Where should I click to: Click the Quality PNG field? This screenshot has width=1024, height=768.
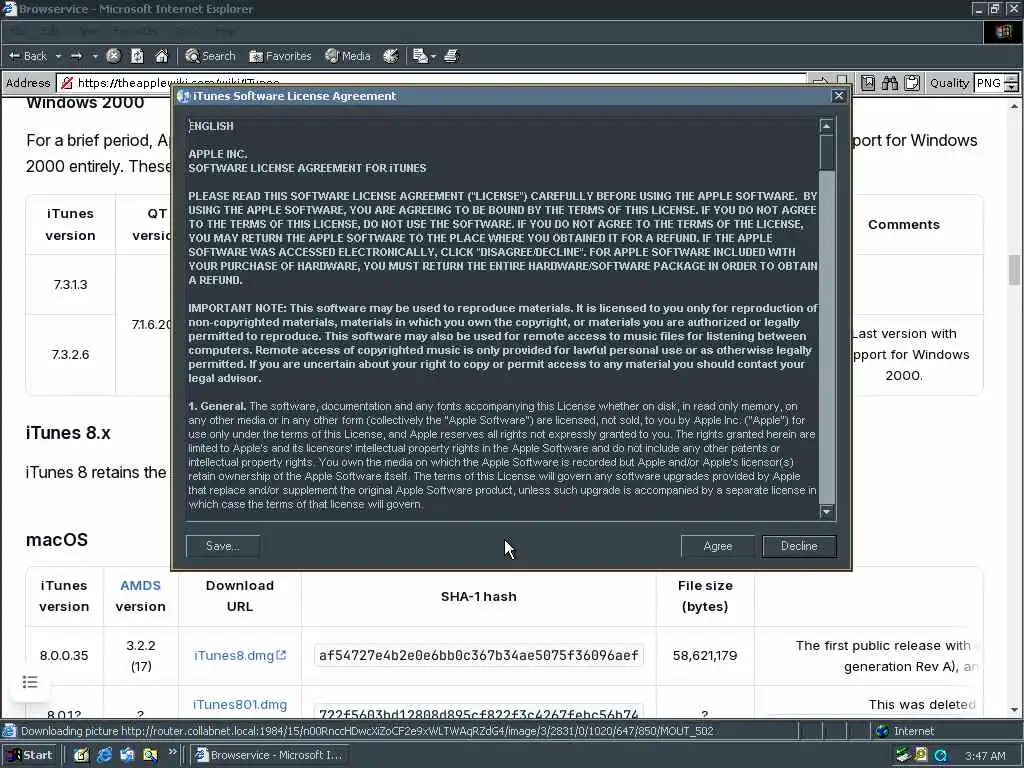coord(989,83)
